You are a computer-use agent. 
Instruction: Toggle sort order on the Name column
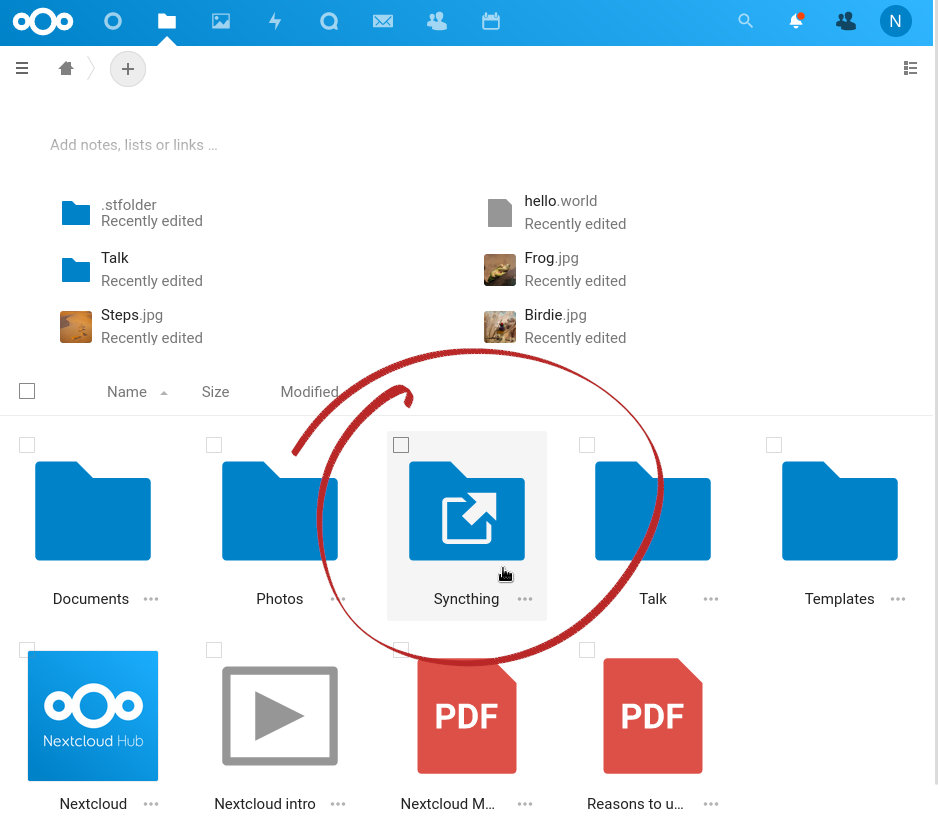[127, 392]
